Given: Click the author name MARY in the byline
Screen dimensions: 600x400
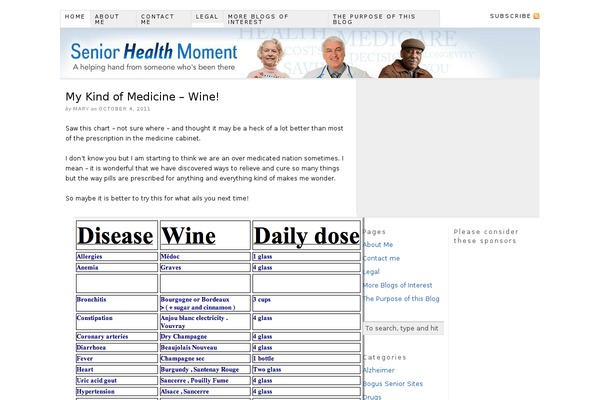Looking at the screenshot, I should point(81,109).
